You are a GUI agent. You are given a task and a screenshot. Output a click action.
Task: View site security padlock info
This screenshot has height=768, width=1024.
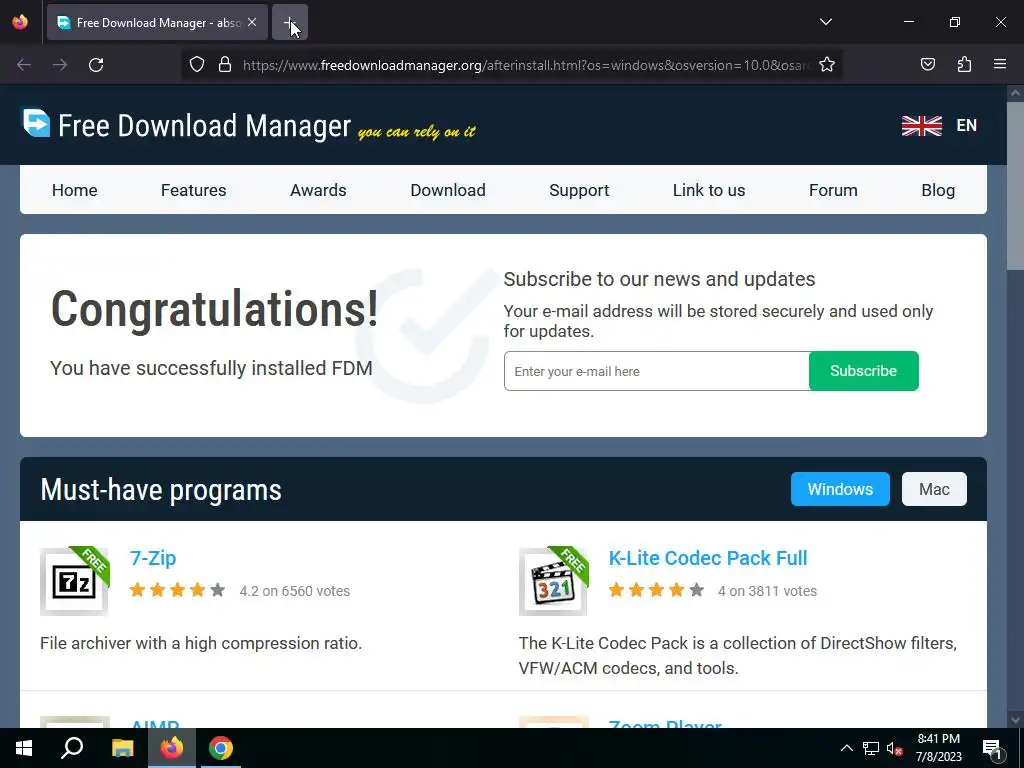[225, 65]
